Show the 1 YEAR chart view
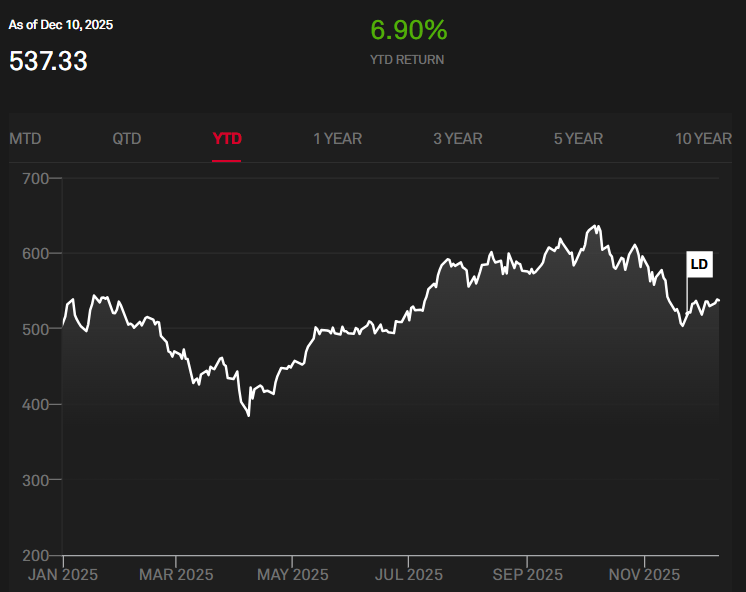The image size is (746, 592). point(337,138)
